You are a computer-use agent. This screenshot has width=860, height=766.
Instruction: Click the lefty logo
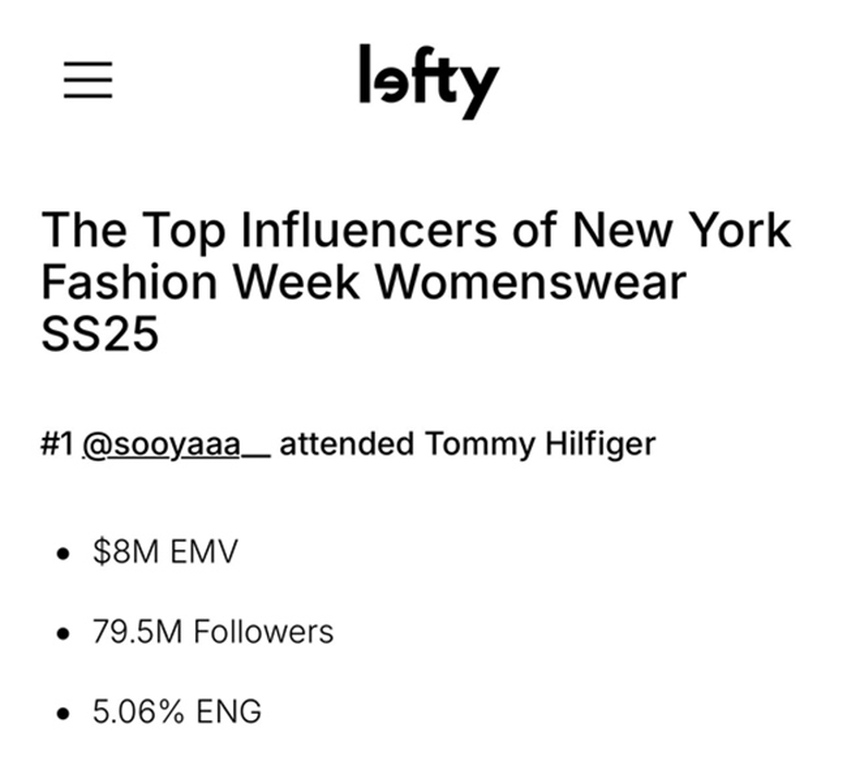tap(428, 78)
